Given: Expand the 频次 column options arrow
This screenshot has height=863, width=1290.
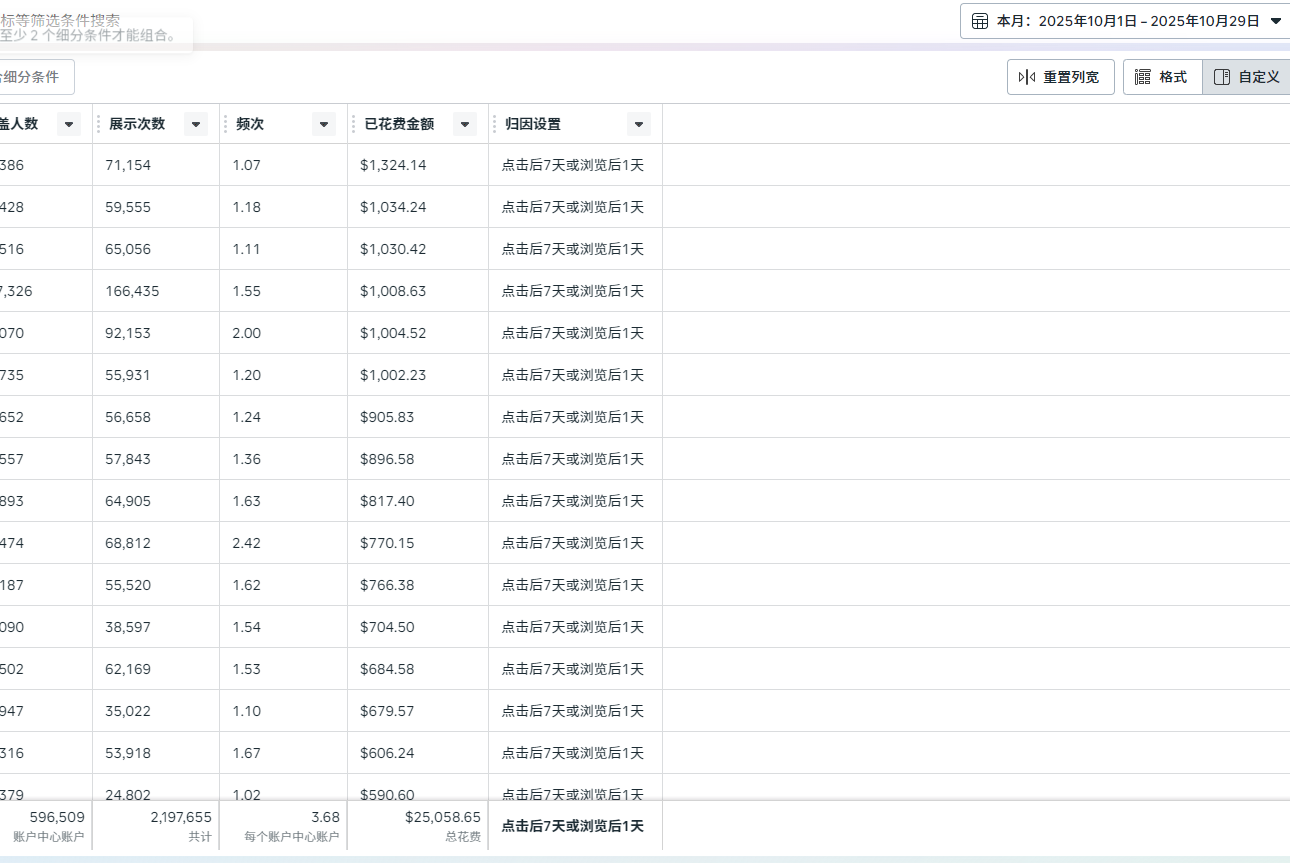Looking at the screenshot, I should (323, 124).
